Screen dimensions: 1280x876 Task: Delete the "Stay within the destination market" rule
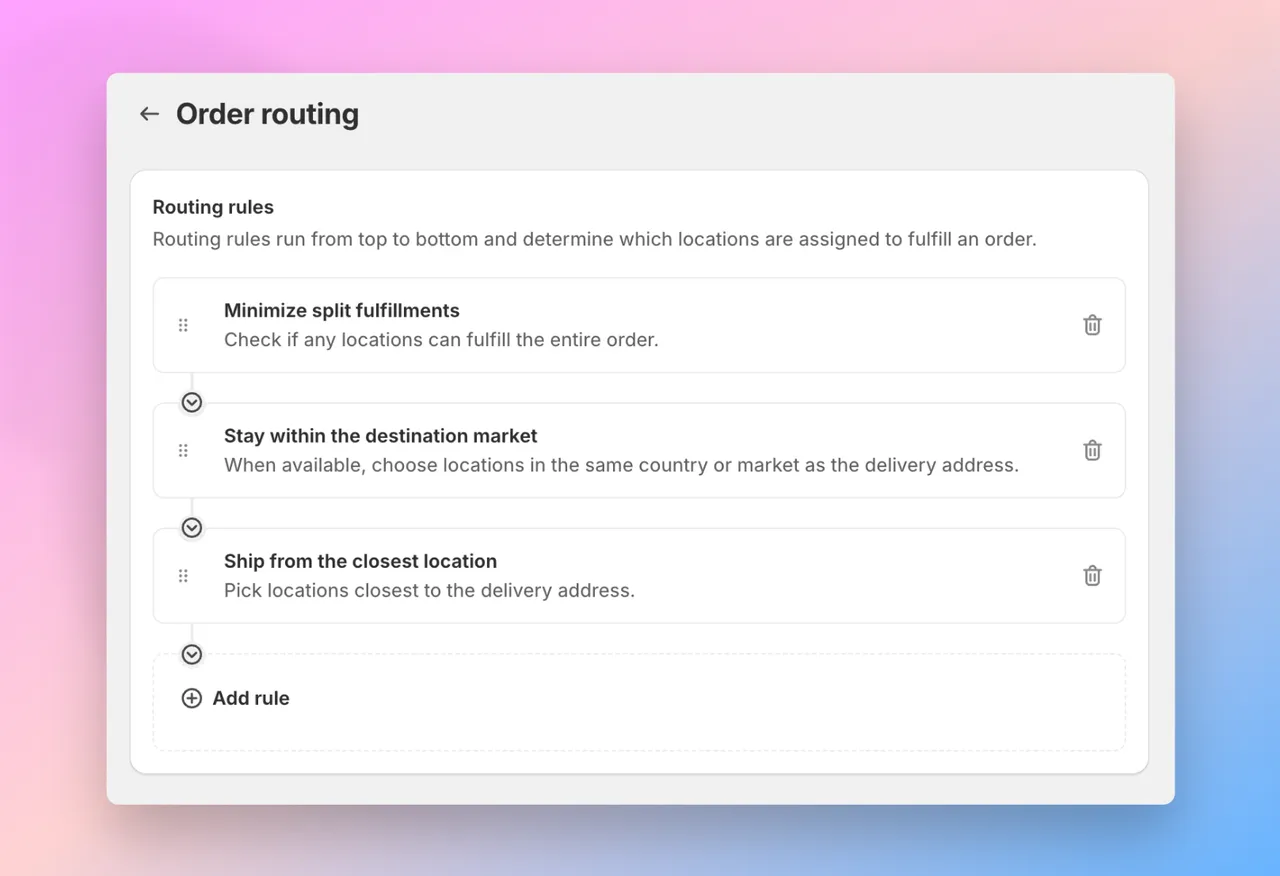(1092, 450)
